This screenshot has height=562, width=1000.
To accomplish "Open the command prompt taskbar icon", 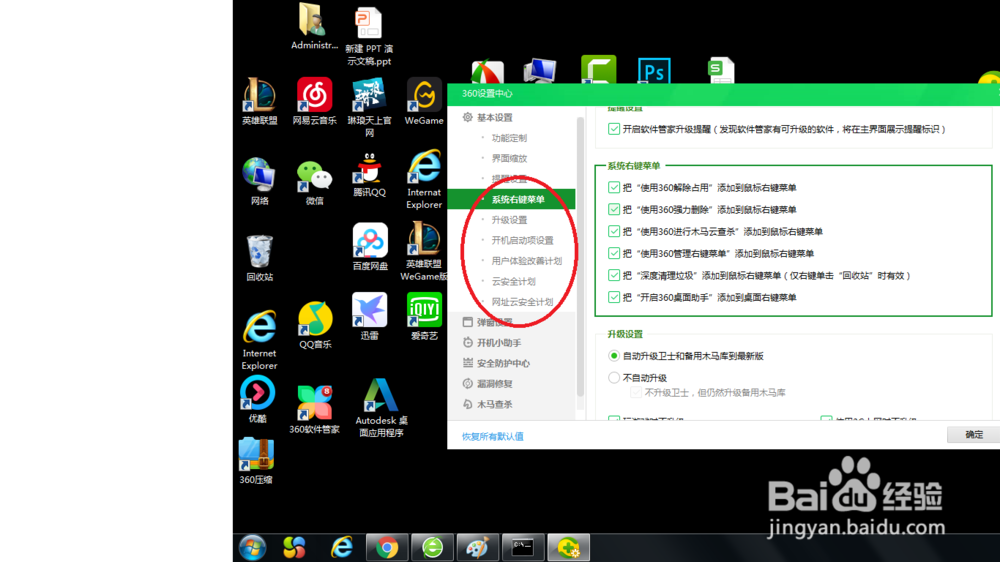I will point(523,547).
